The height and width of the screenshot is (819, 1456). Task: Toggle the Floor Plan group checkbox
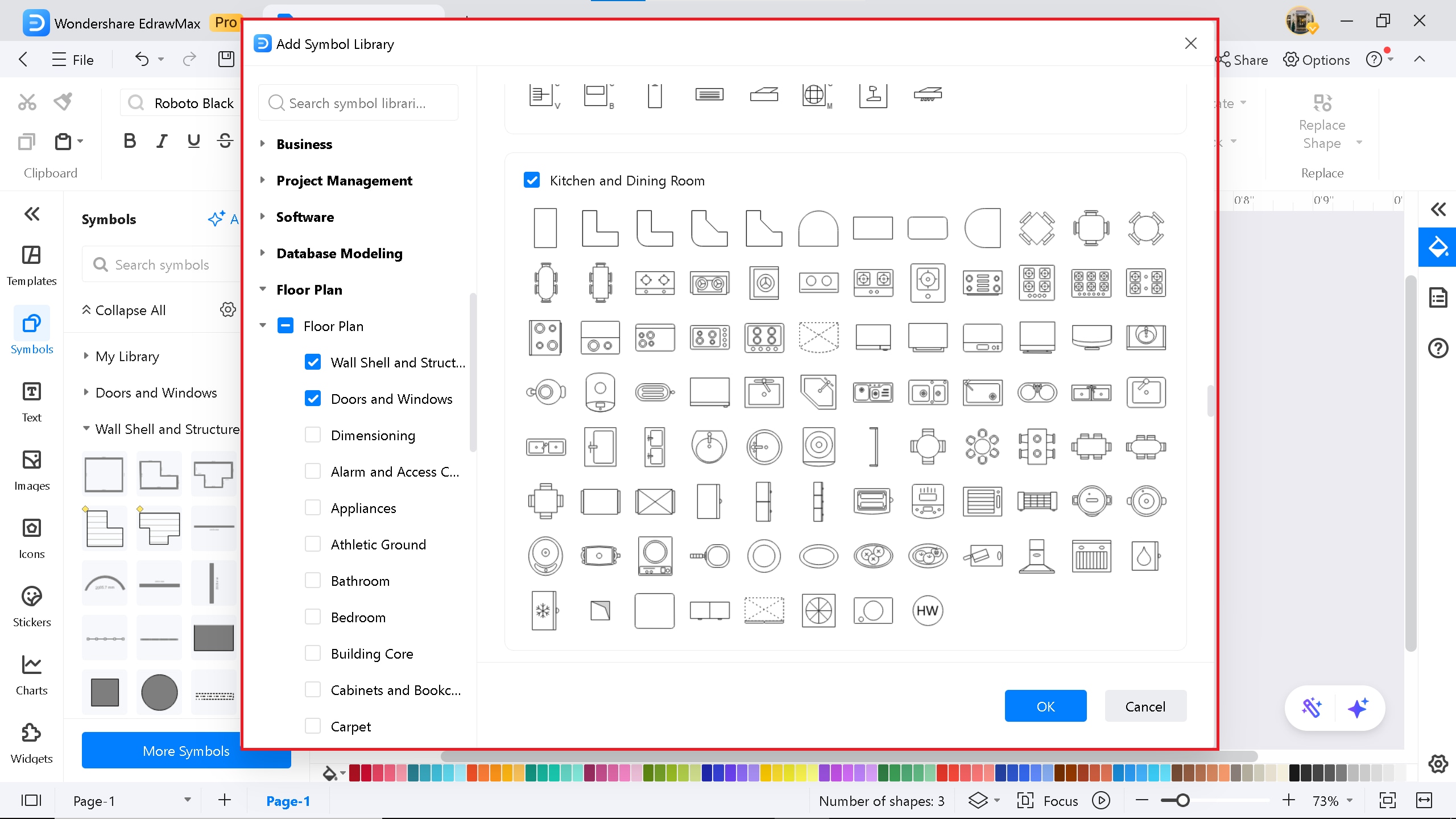[286, 326]
